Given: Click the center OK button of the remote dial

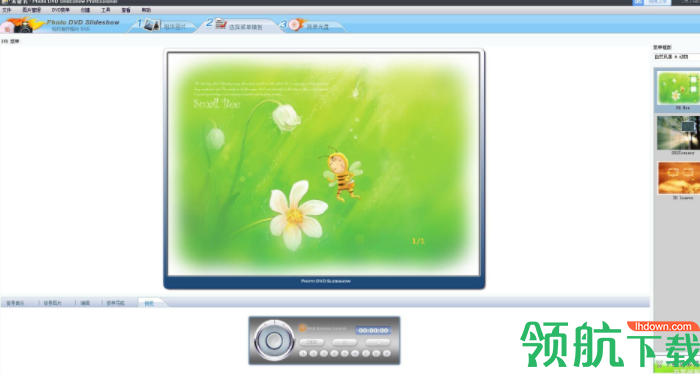Looking at the screenshot, I should coord(274,341).
